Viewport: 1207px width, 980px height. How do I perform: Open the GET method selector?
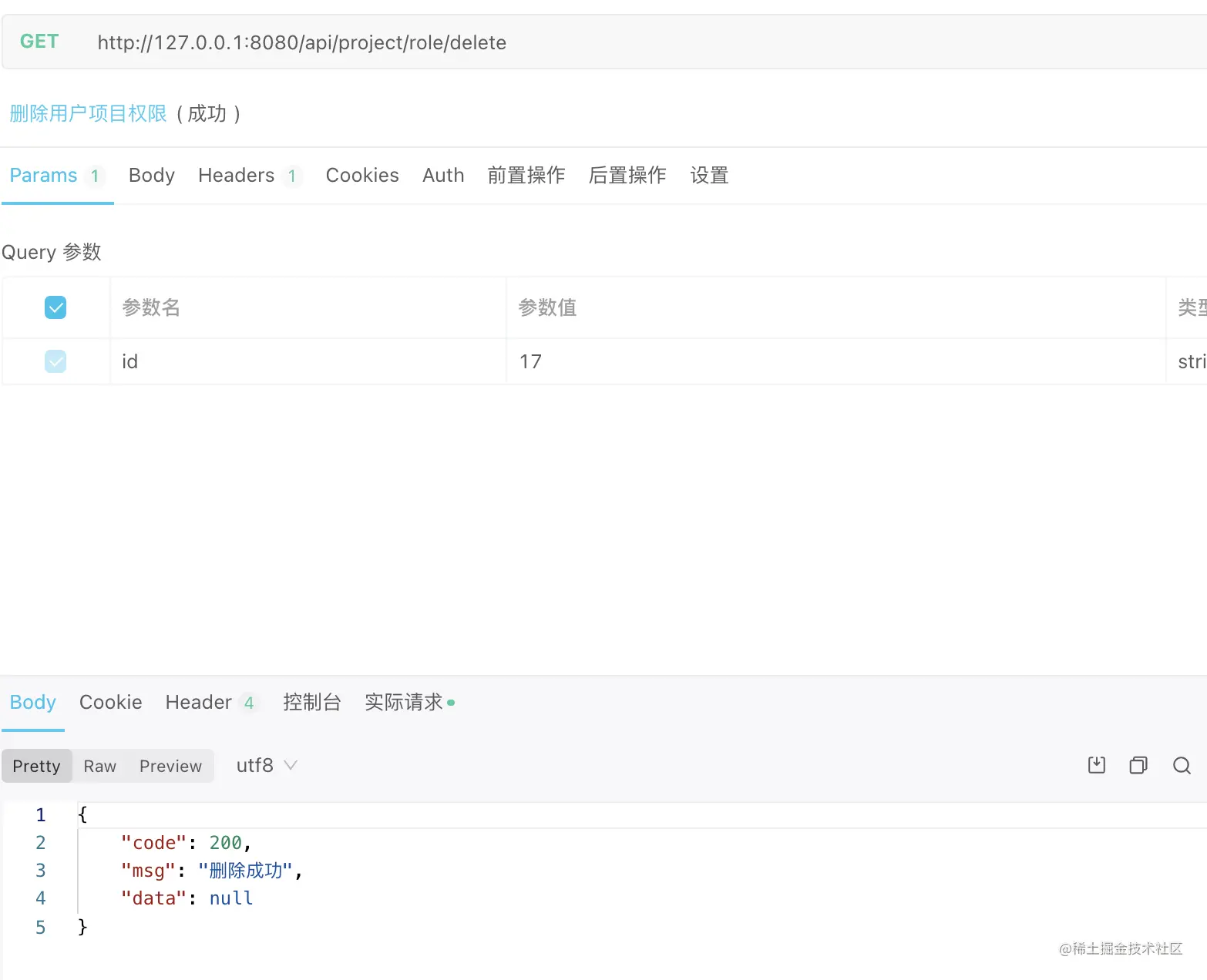click(x=39, y=42)
